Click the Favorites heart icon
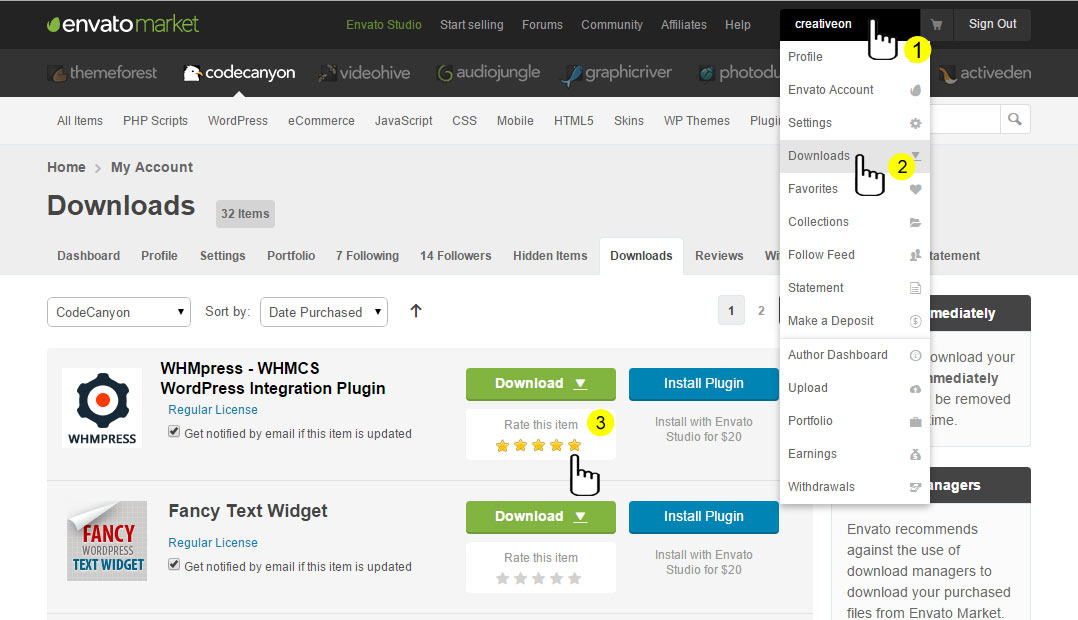Image resolution: width=1078 pixels, height=620 pixels. 915,189
